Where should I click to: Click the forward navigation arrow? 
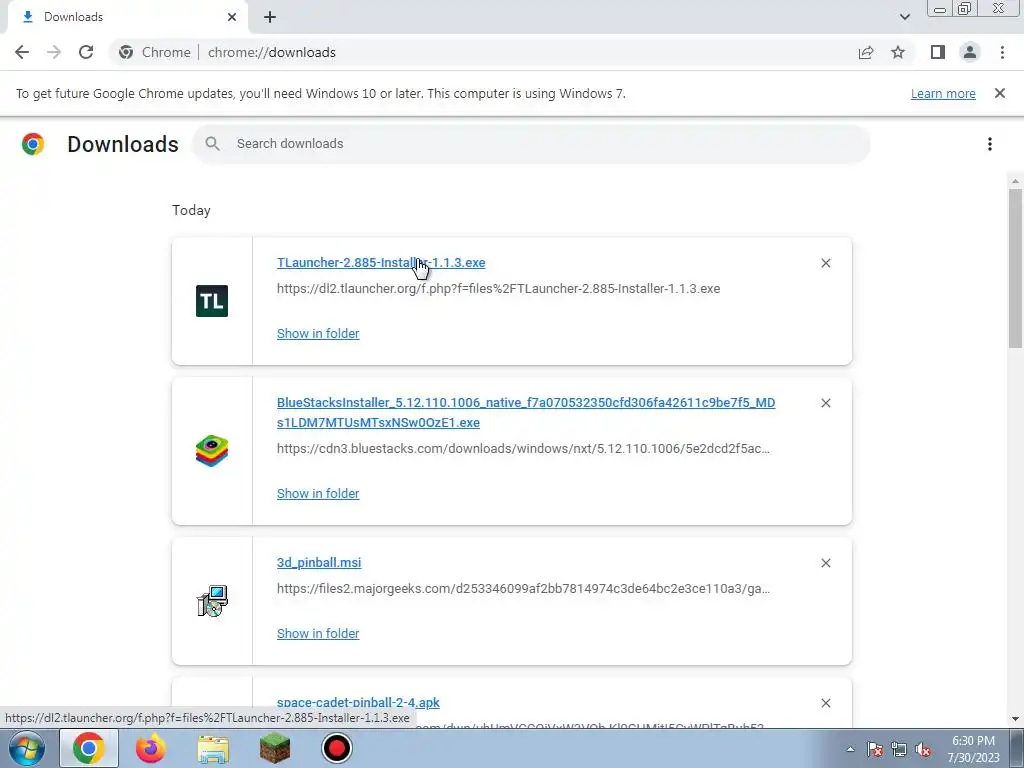click(x=54, y=52)
